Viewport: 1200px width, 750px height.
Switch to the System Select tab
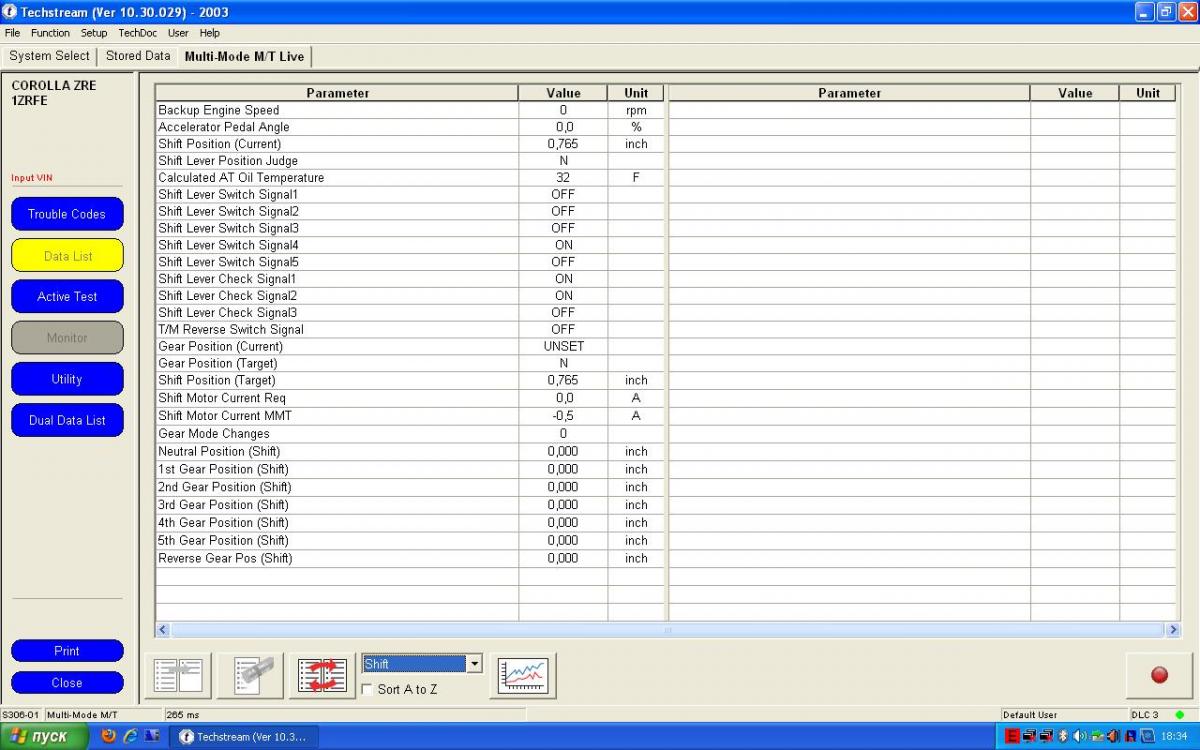(49, 56)
